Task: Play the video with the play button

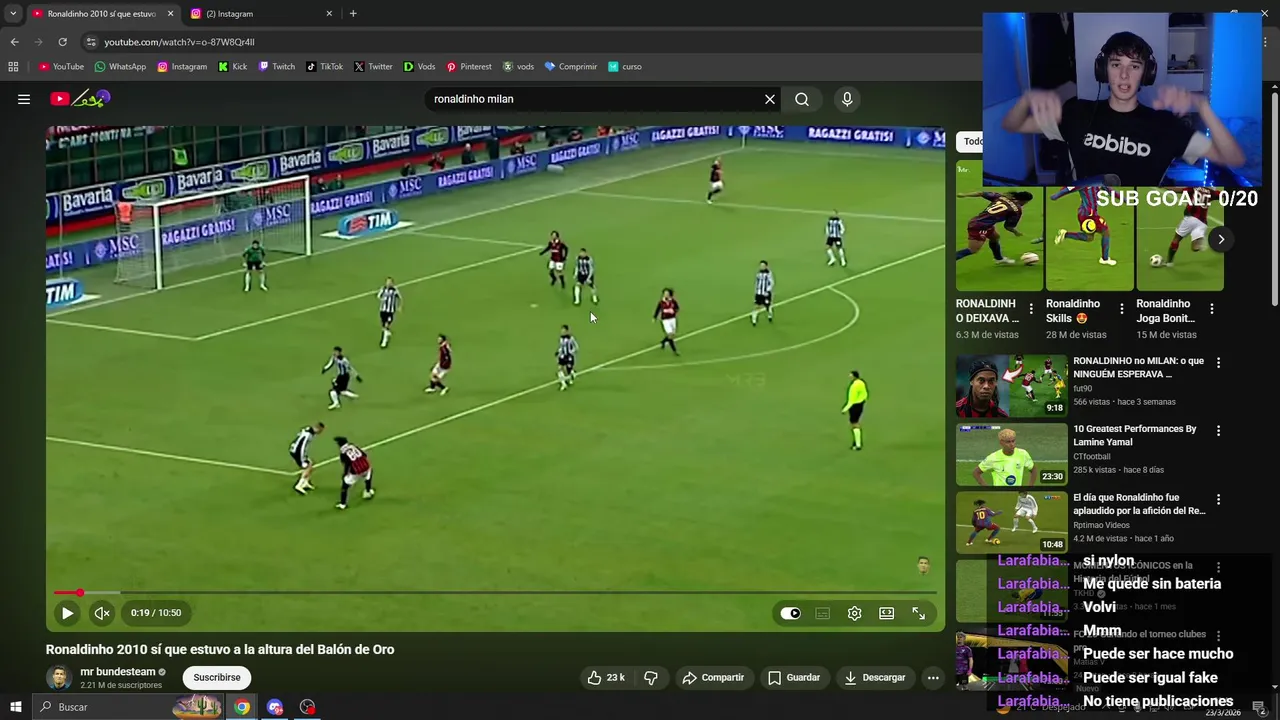Action: [x=67, y=613]
